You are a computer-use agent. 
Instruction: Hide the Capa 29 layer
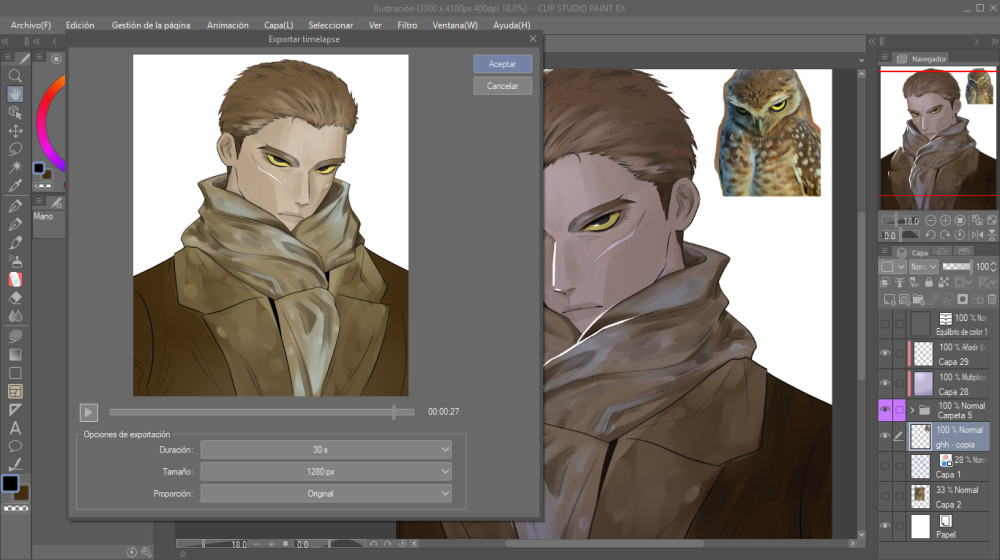885,353
